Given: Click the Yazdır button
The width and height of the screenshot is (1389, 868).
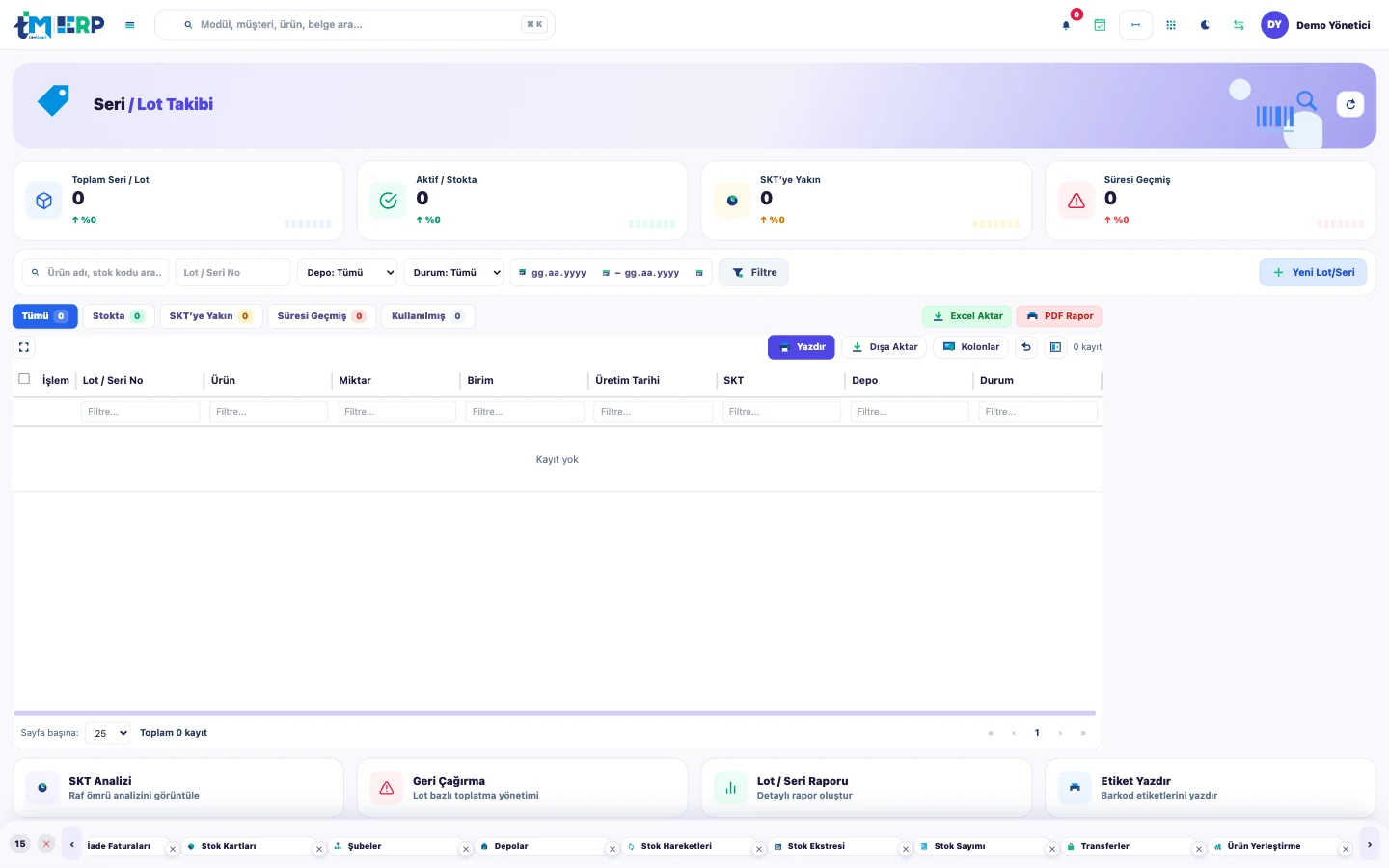Looking at the screenshot, I should (802, 347).
